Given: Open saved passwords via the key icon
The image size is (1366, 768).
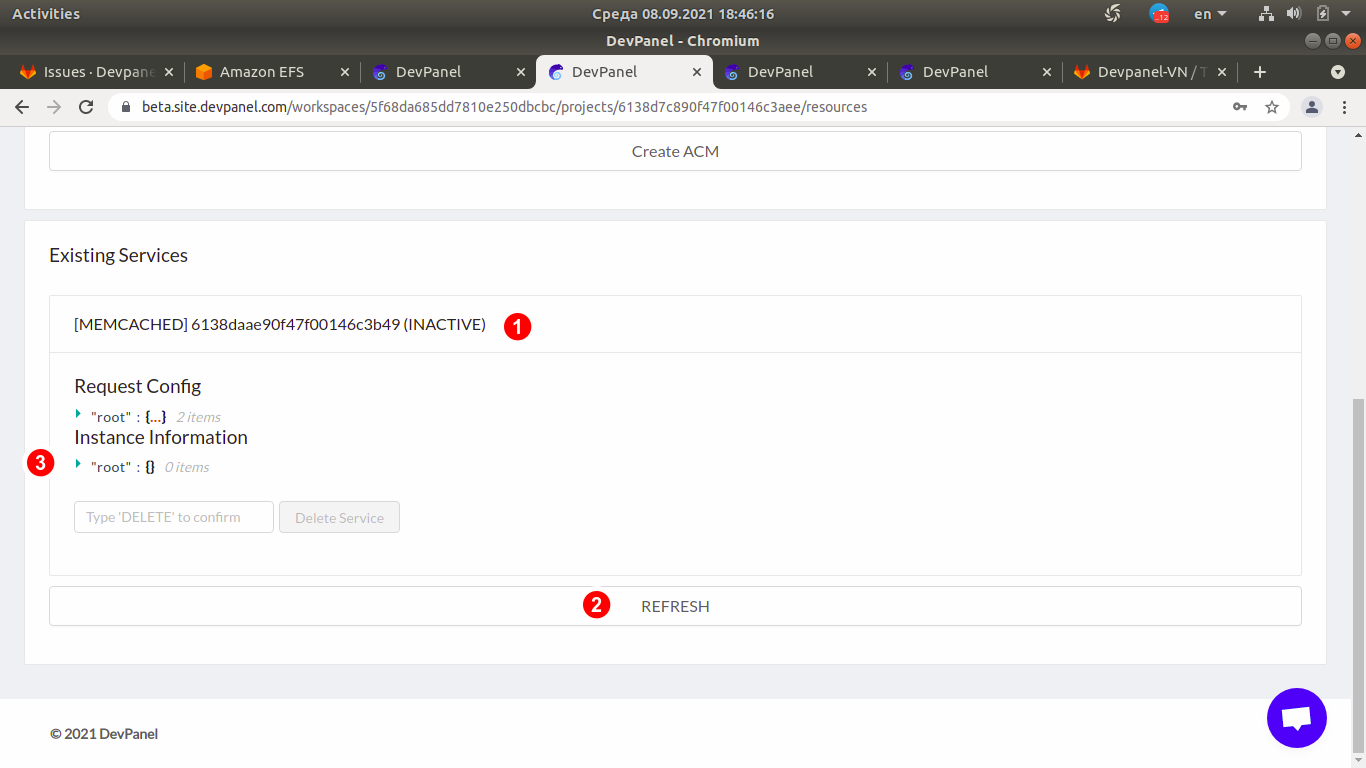Looking at the screenshot, I should point(1240,106).
